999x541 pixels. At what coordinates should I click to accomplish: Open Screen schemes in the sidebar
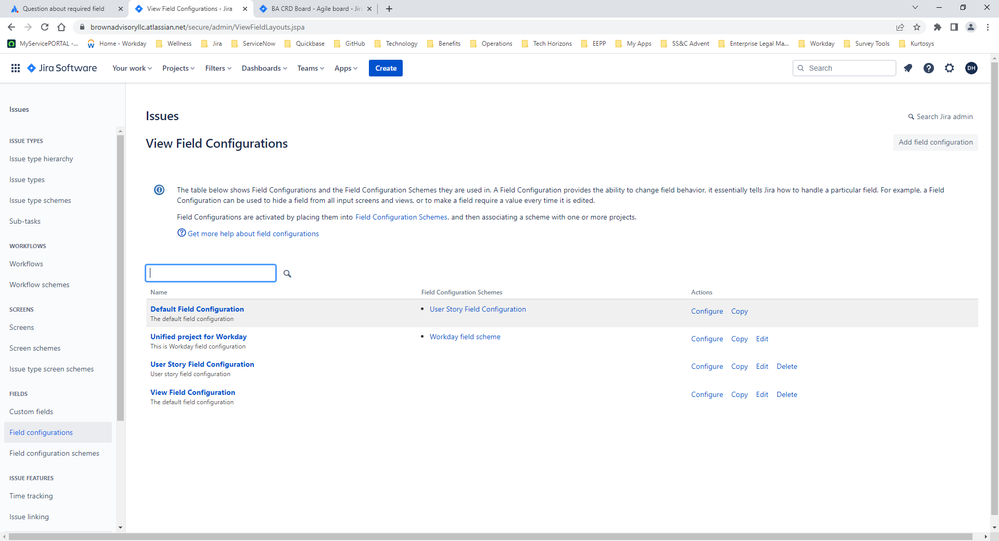click(x=35, y=348)
